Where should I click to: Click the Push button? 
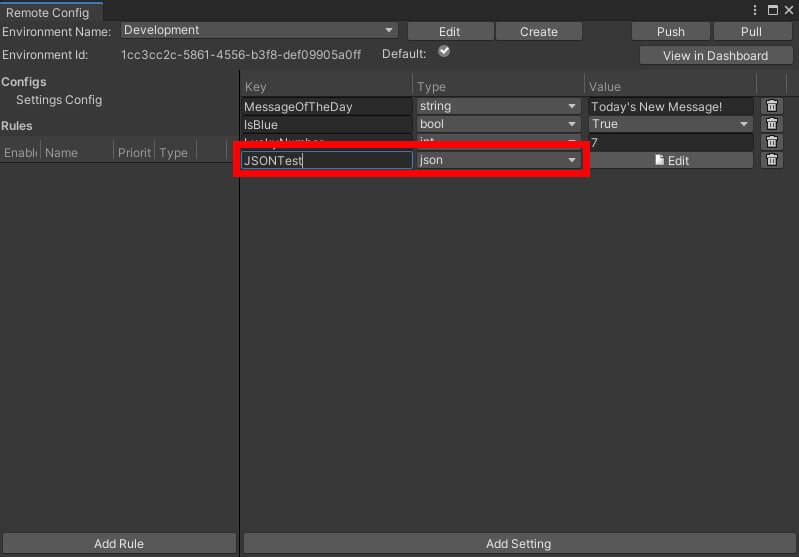670,32
